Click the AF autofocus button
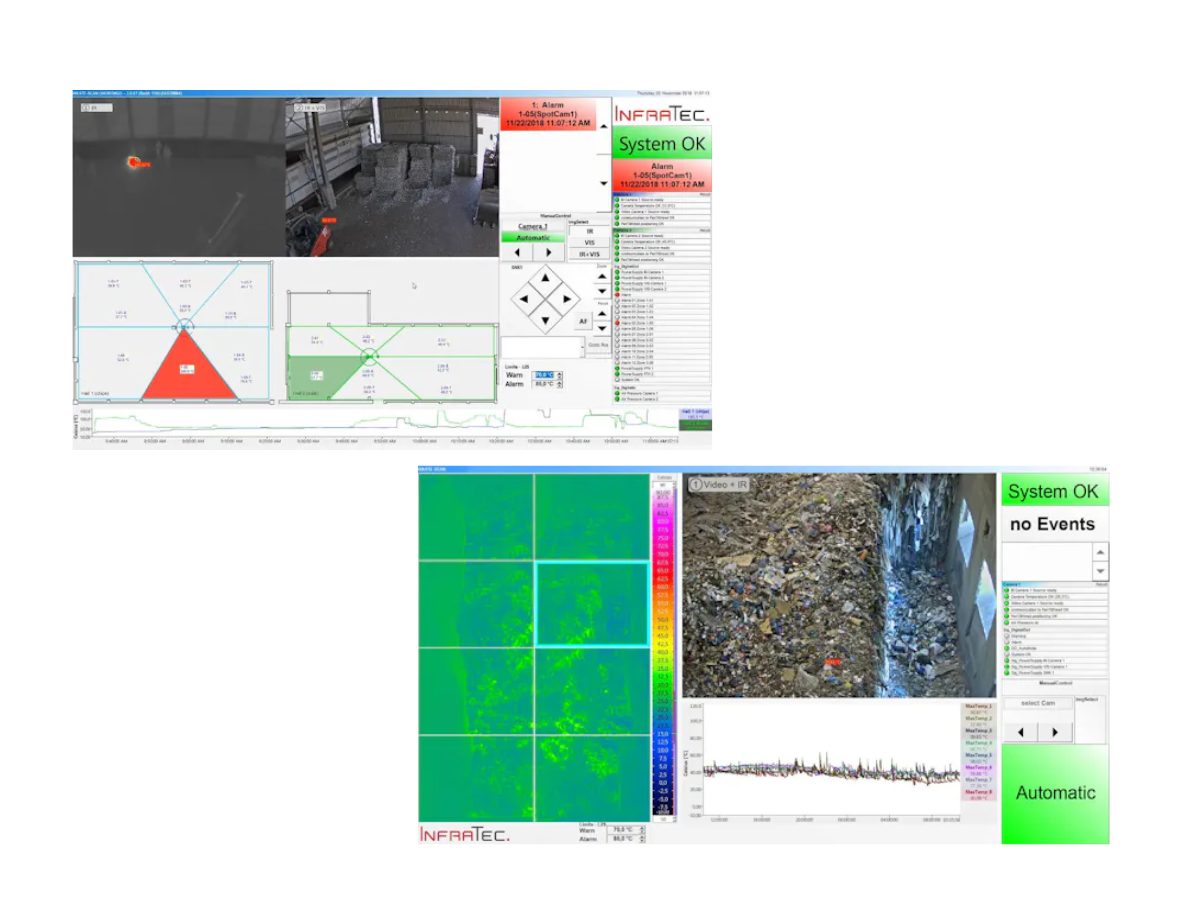1200x900 pixels. [x=583, y=321]
